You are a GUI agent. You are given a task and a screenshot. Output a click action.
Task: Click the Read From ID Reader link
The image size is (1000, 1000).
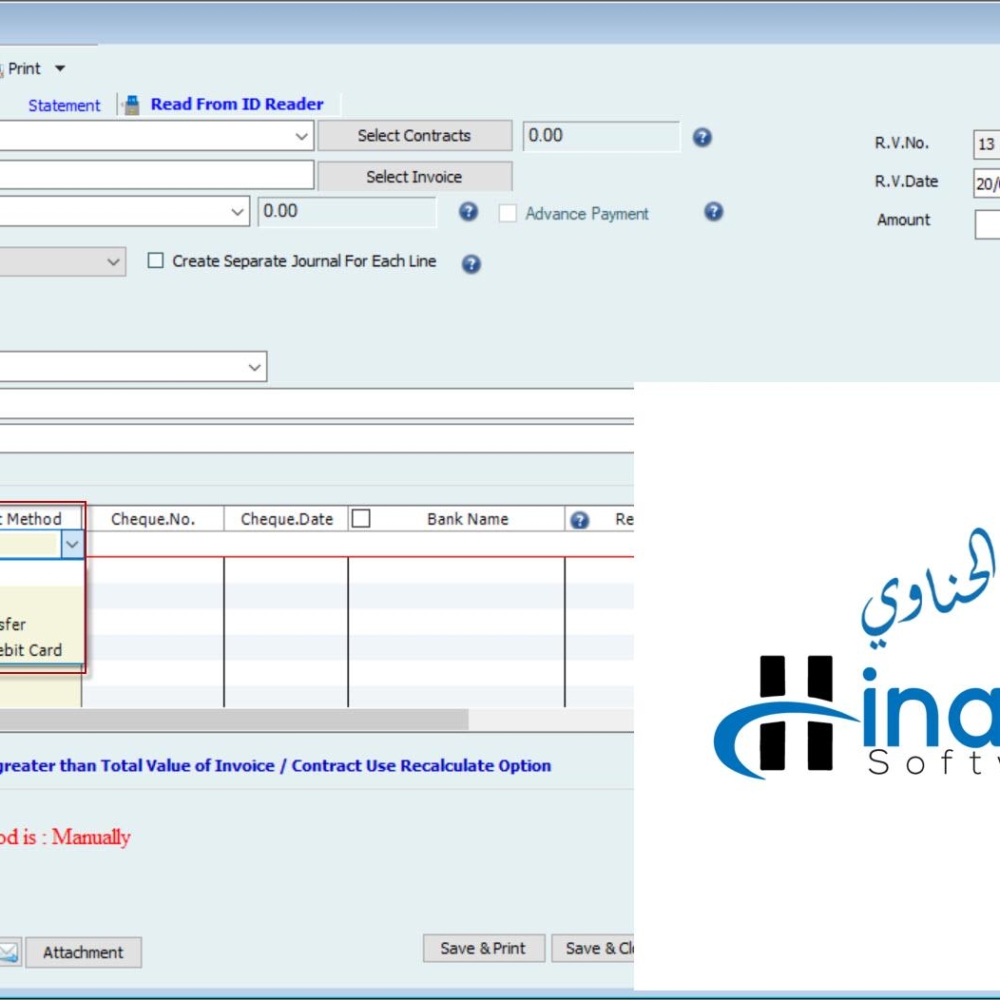tap(237, 104)
